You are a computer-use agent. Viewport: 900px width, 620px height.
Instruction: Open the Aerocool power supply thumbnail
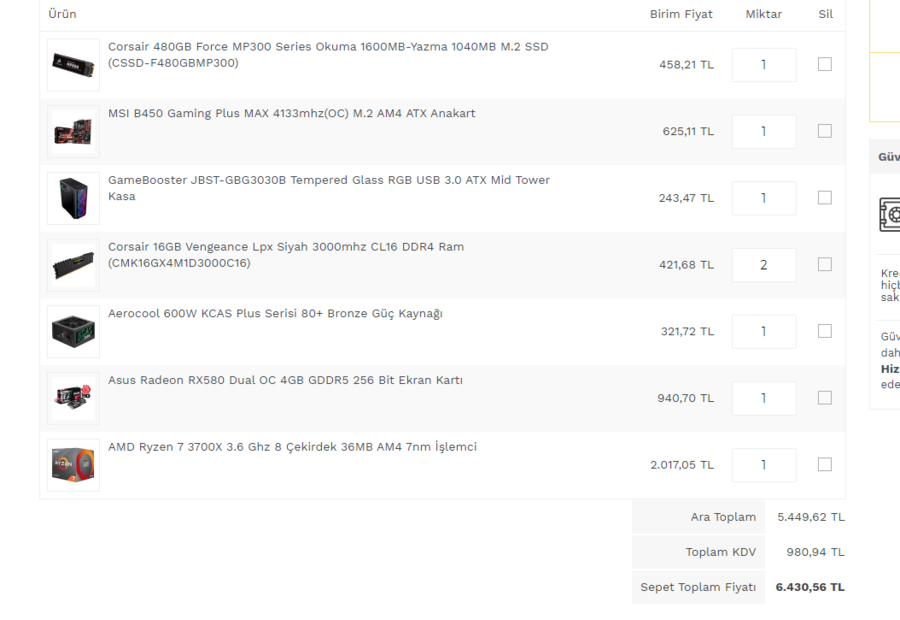click(73, 331)
